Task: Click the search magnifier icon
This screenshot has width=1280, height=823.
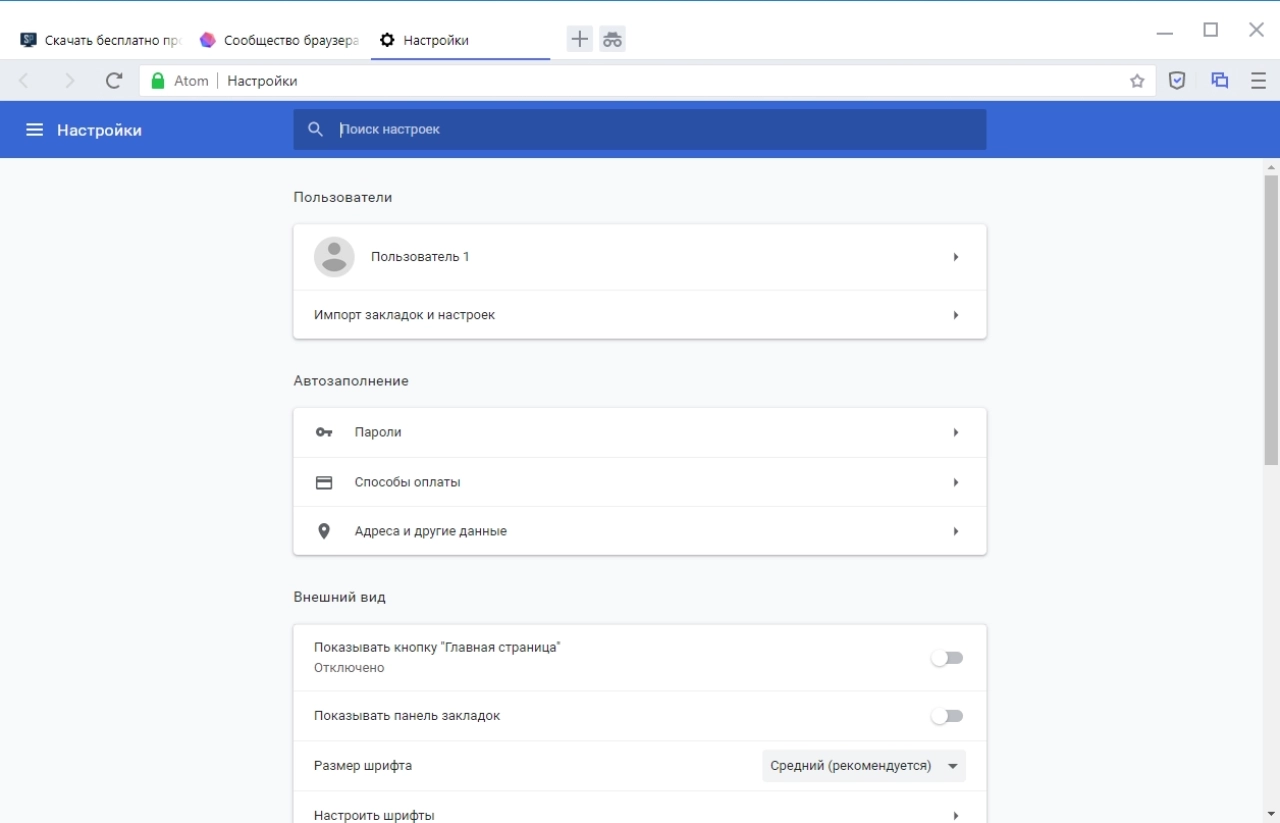Action: coord(316,130)
